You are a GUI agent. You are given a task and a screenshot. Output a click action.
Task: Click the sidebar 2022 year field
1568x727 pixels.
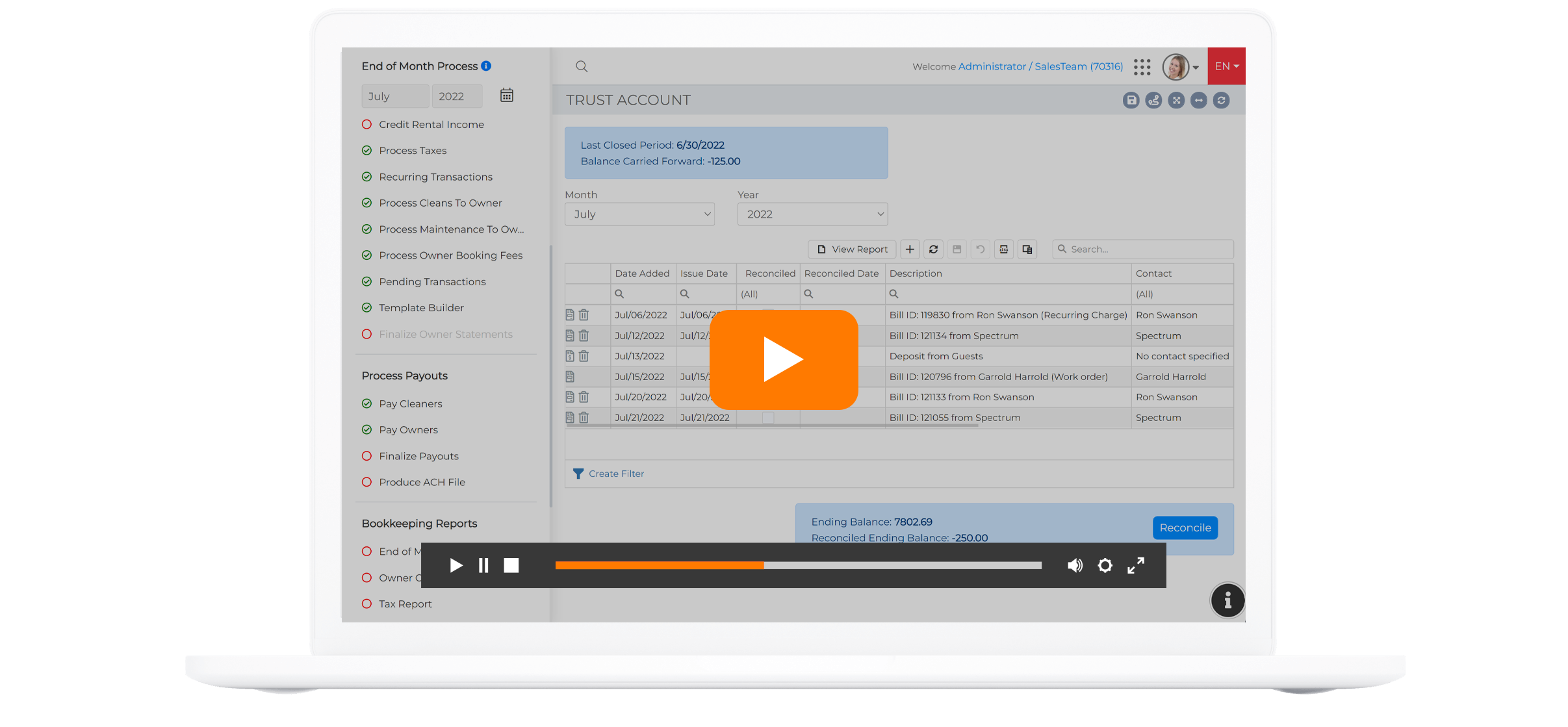pos(457,96)
